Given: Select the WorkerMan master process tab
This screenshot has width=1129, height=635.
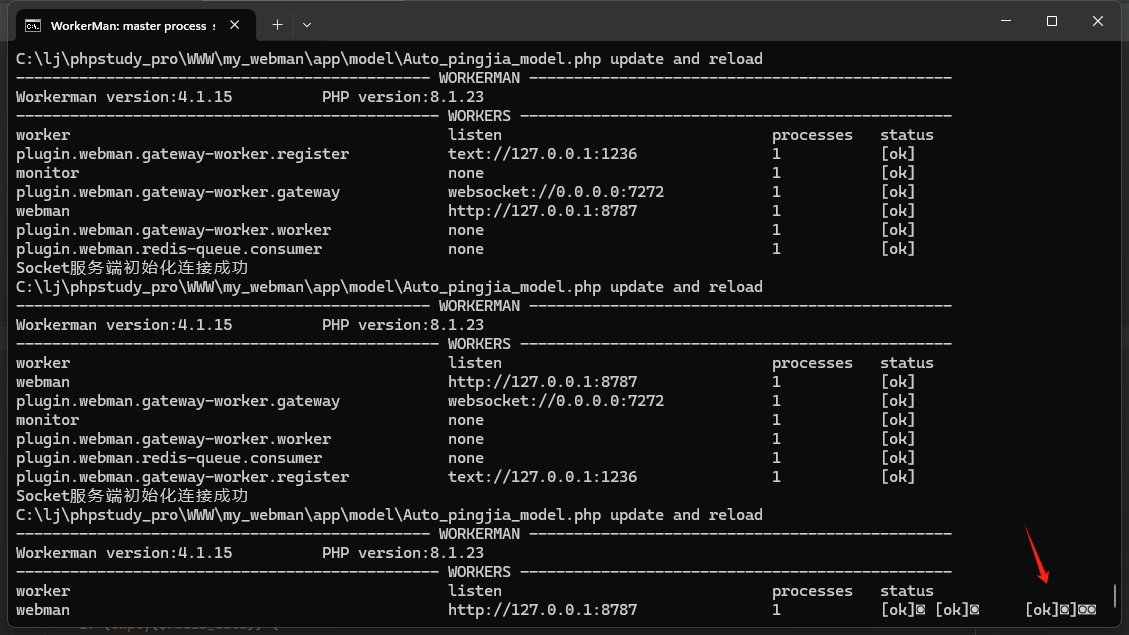Looking at the screenshot, I should pos(135,25).
